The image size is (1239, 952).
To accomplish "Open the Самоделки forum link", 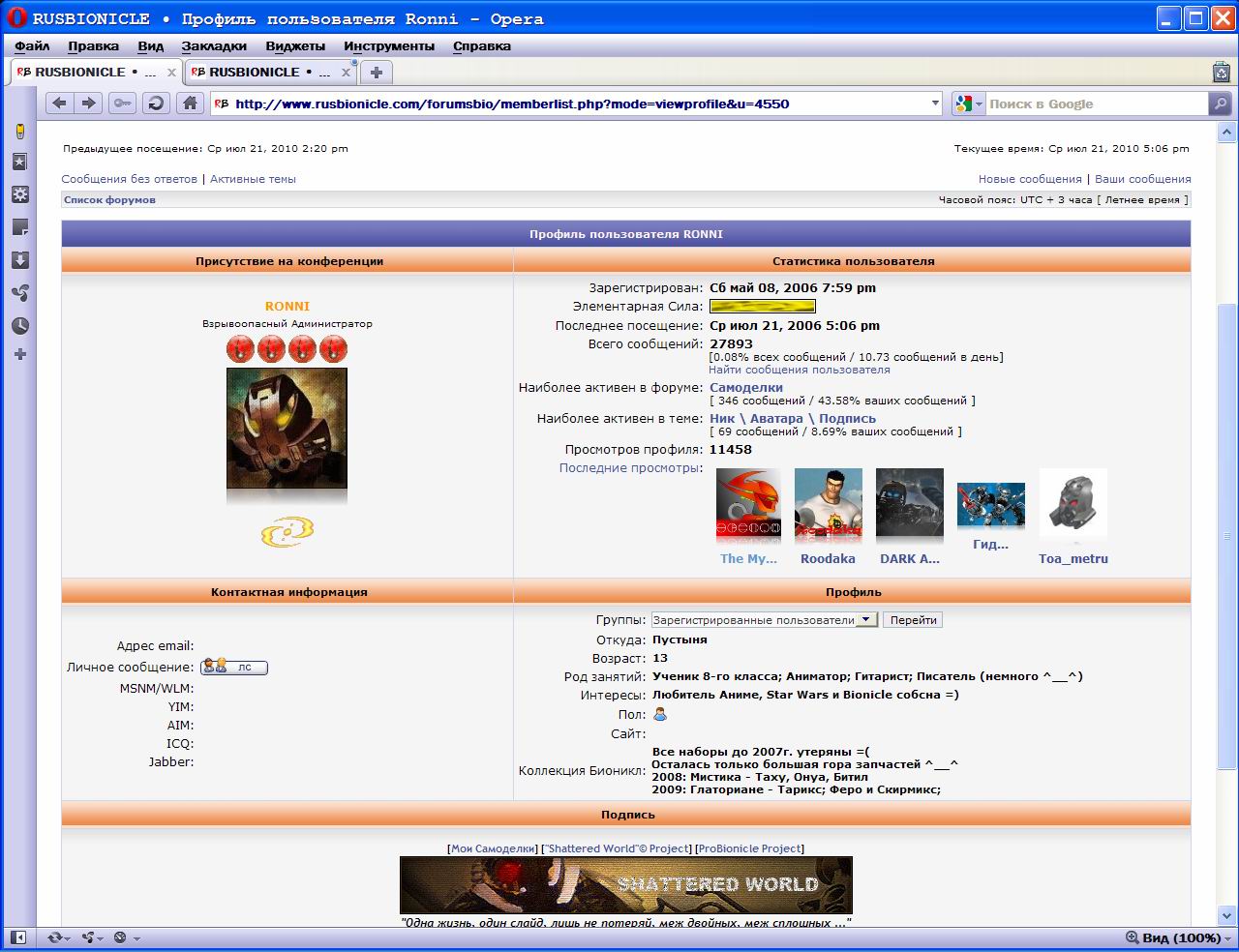I will (x=746, y=387).
